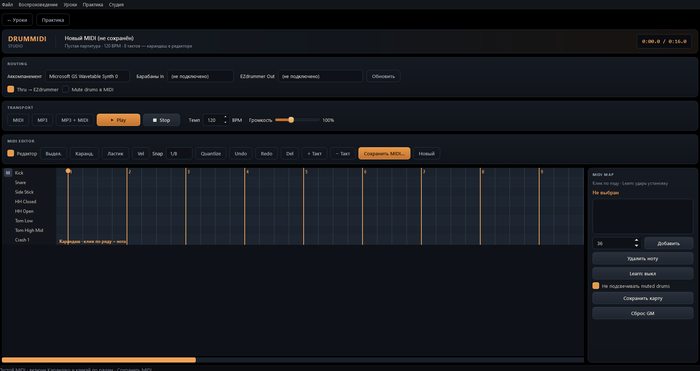Select the Side Stick row label
This screenshot has height=371, width=700.
coord(25,192)
